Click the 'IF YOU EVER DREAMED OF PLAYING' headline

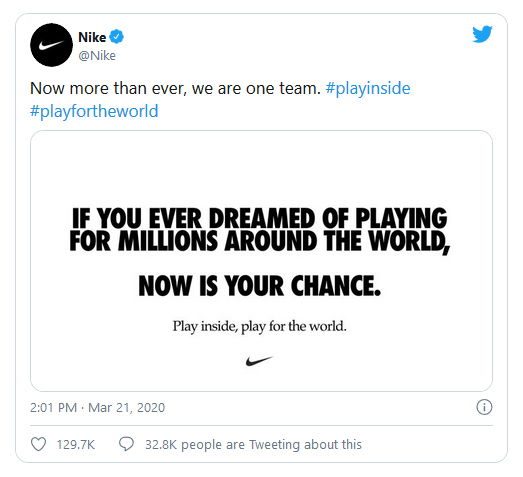[x=259, y=218]
